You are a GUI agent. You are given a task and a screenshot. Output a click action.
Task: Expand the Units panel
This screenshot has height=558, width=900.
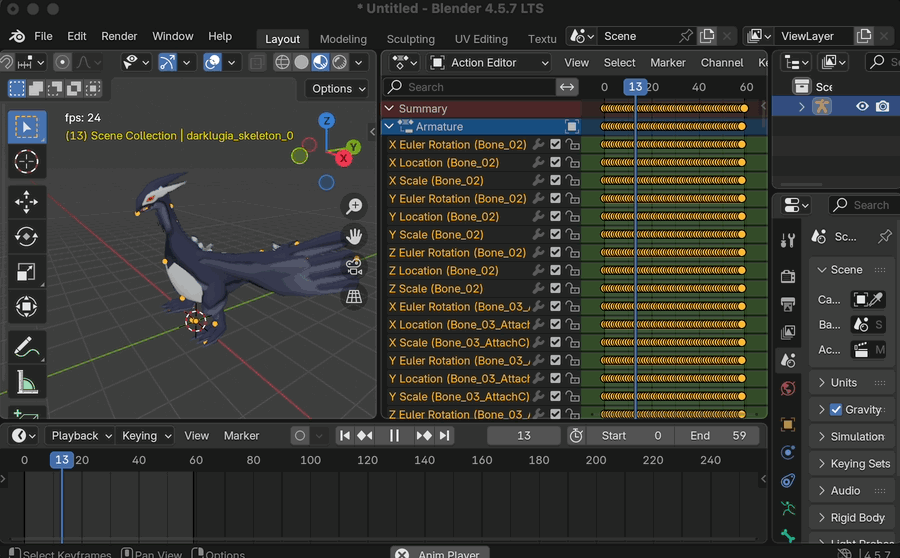pos(852,382)
